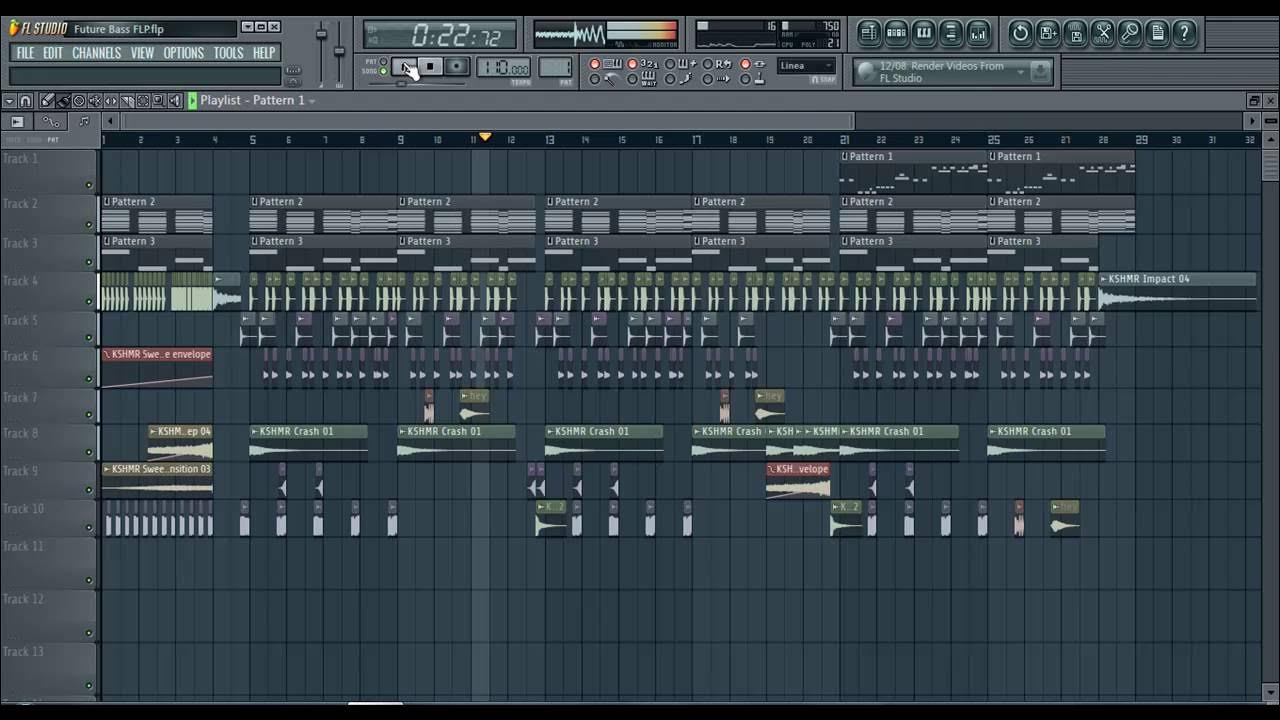
Task: Switch playback to SONG mode
Action: [383, 71]
